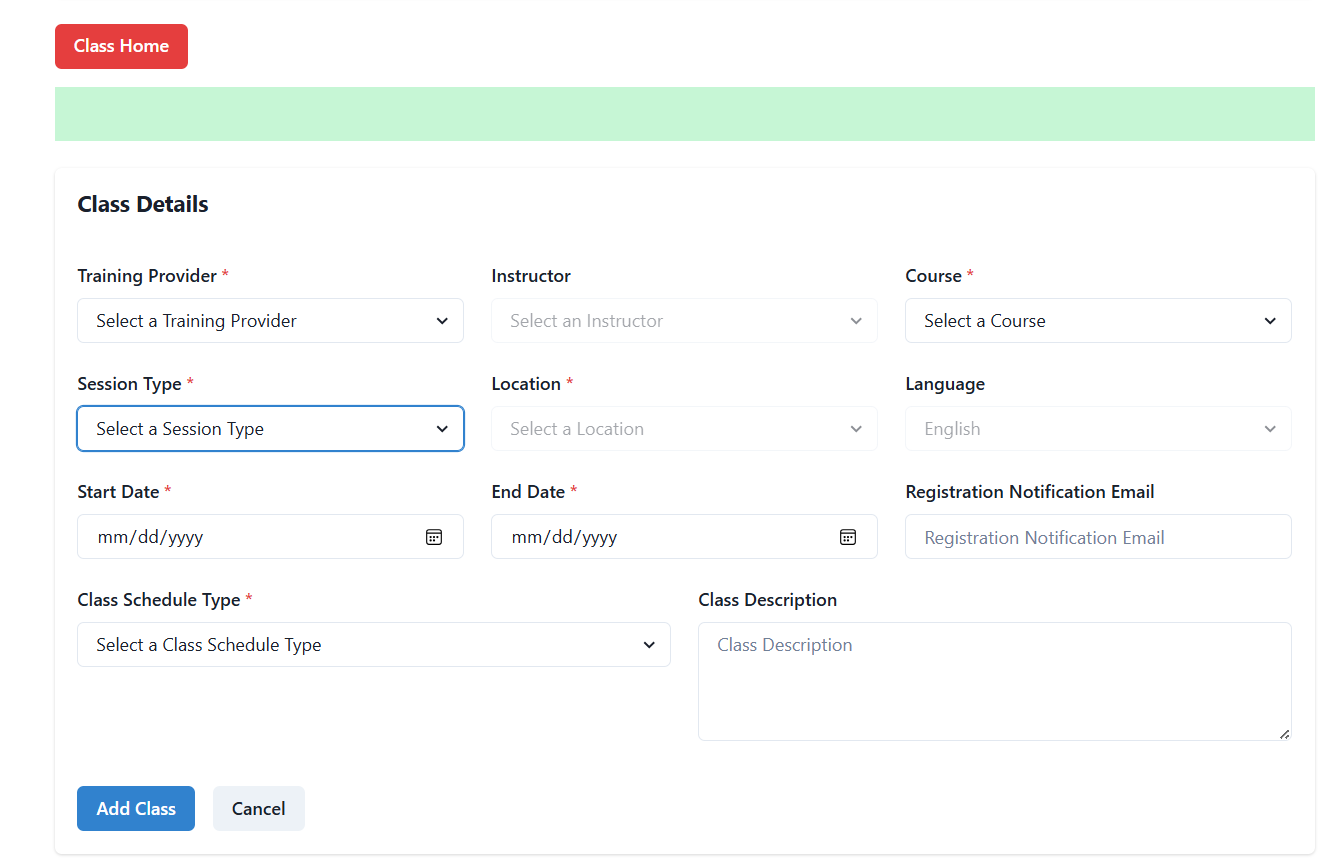This screenshot has height=860, width=1340.
Task: Open the Select a Course dropdown
Action: [1097, 321]
